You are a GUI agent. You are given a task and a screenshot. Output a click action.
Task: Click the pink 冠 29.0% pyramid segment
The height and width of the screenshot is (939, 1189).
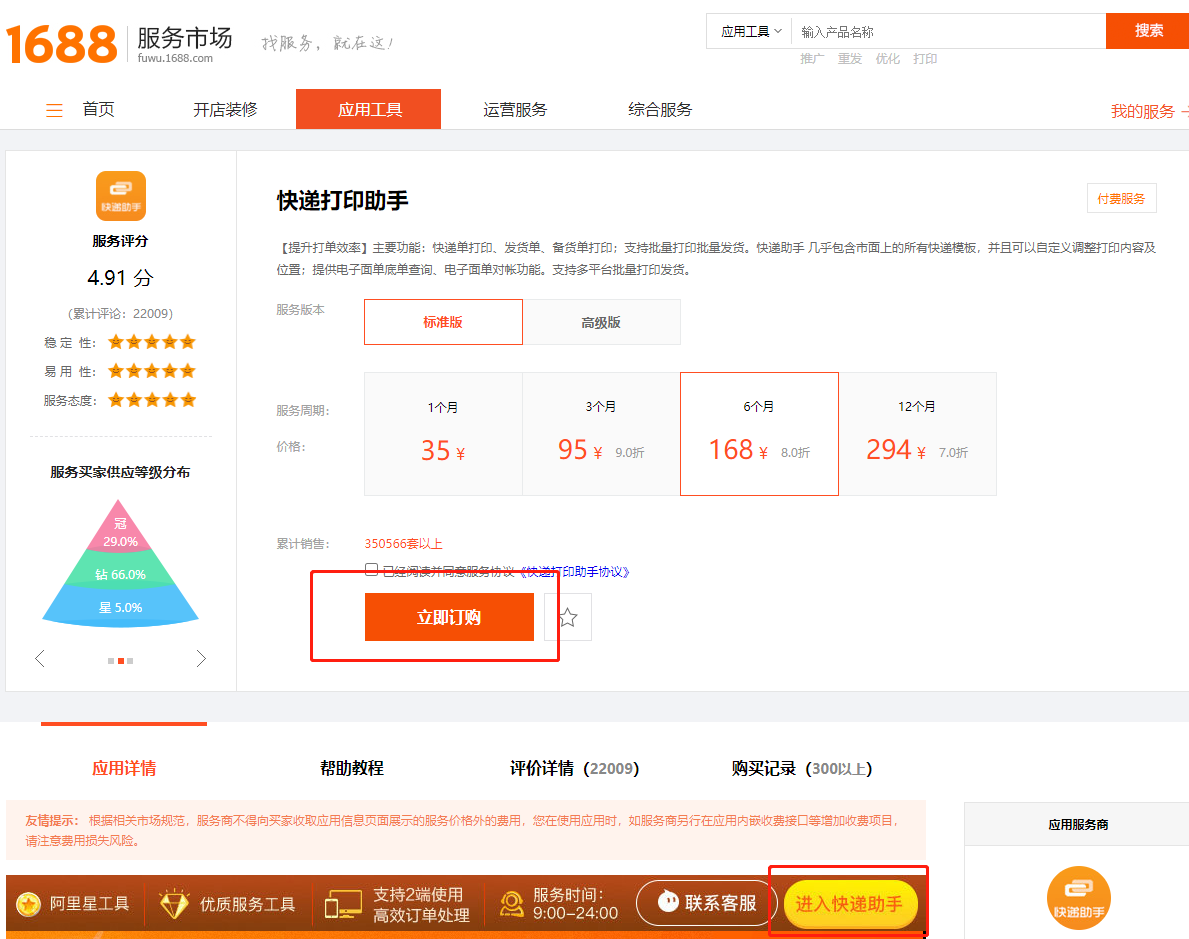[120, 525]
